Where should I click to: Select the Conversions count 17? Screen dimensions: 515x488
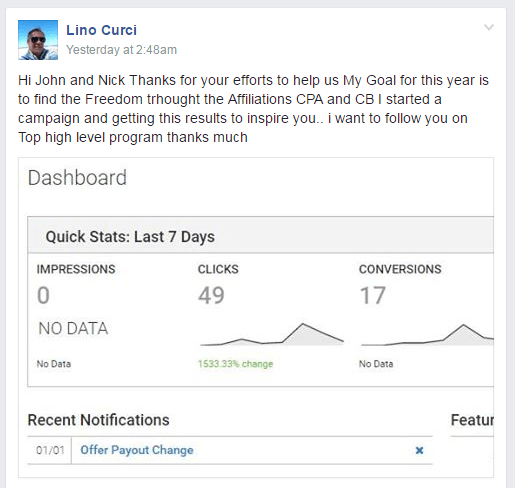pyautogui.click(x=372, y=295)
